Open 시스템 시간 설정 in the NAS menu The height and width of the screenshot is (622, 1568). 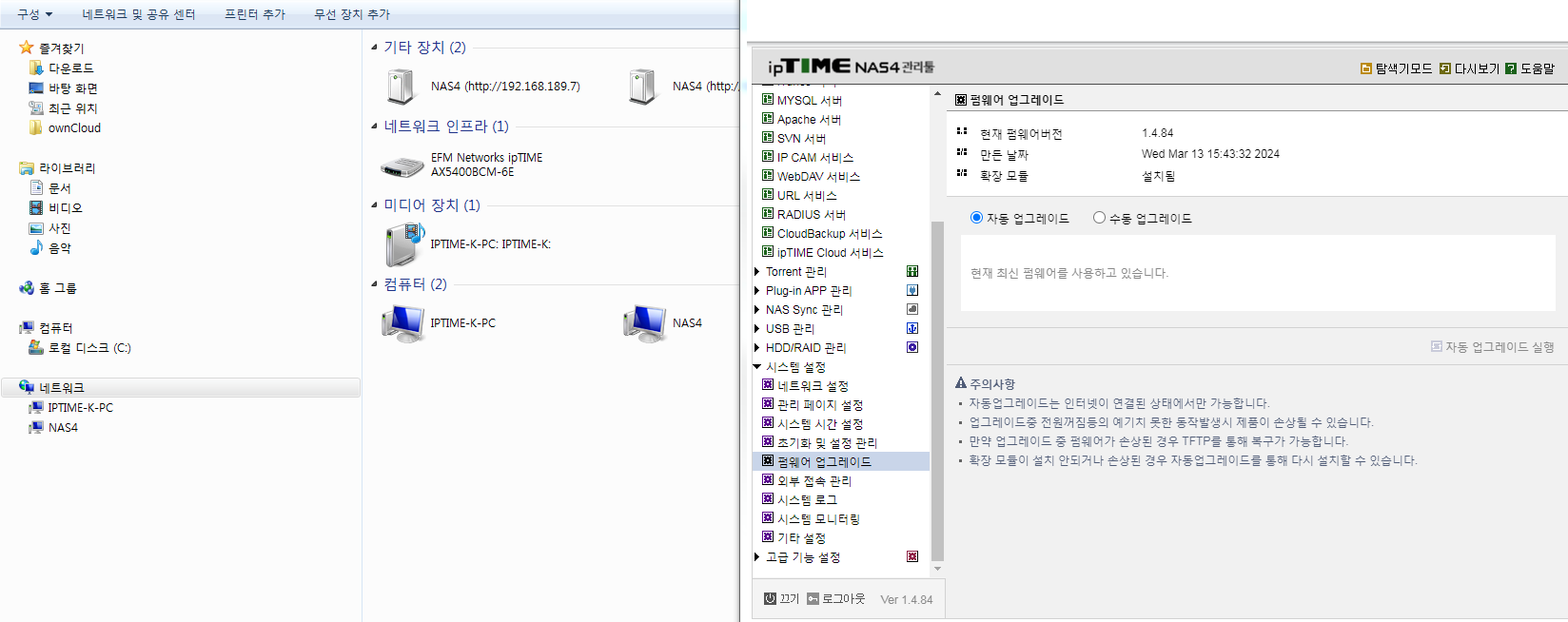coord(820,424)
